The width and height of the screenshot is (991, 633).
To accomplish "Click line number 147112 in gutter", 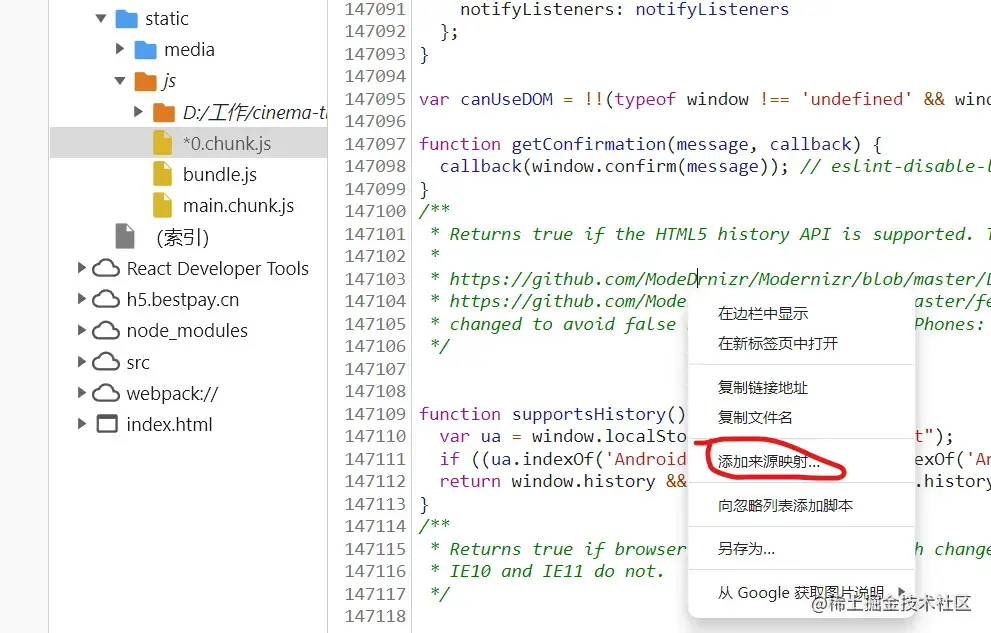I will (x=375, y=481).
